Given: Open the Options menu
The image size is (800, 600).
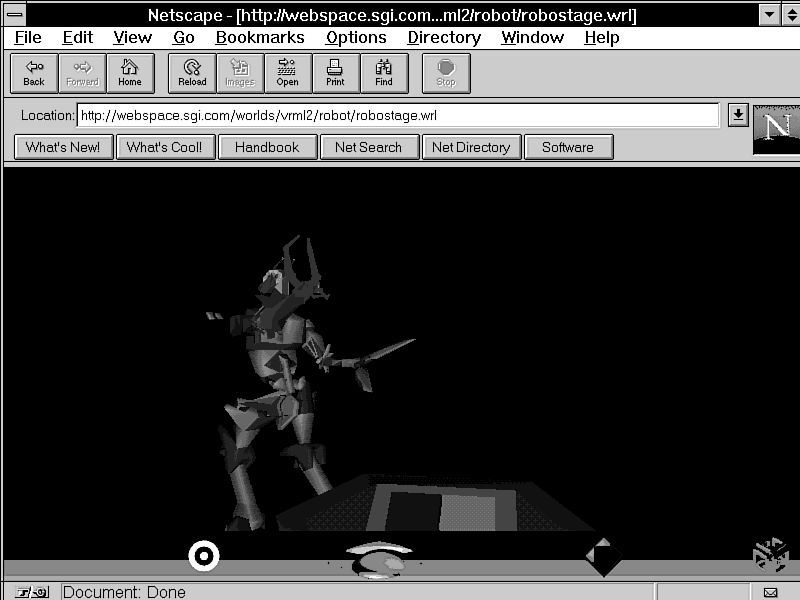Looking at the screenshot, I should click(355, 37).
